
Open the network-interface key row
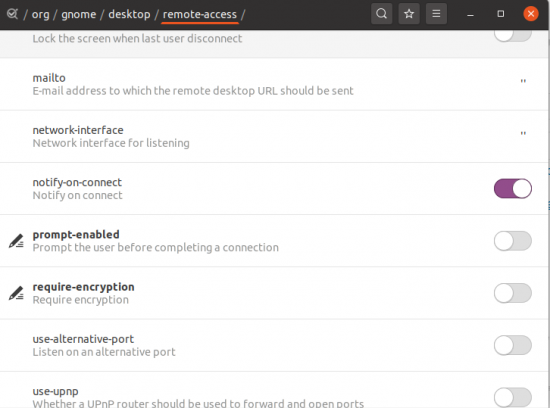274,136
